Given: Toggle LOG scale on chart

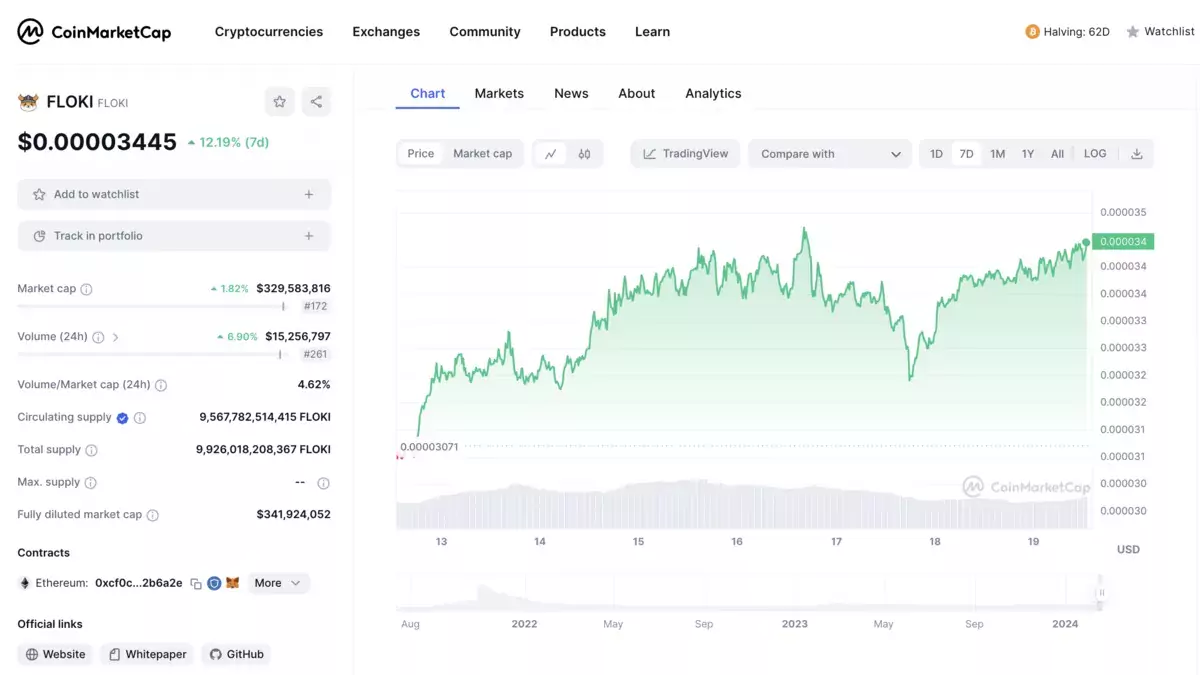Looking at the screenshot, I should [1095, 154].
